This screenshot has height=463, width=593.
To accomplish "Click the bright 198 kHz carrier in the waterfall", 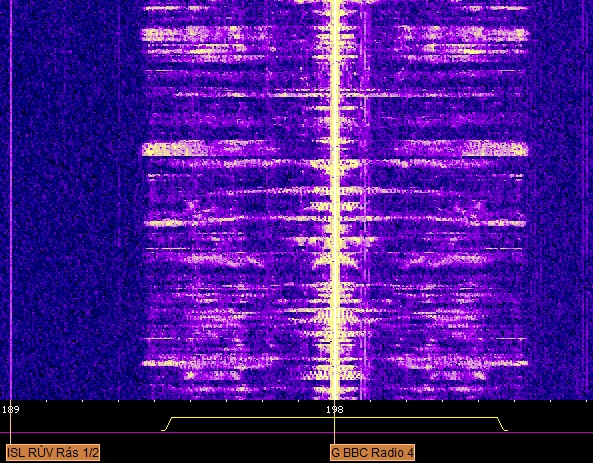I will pos(335,200).
